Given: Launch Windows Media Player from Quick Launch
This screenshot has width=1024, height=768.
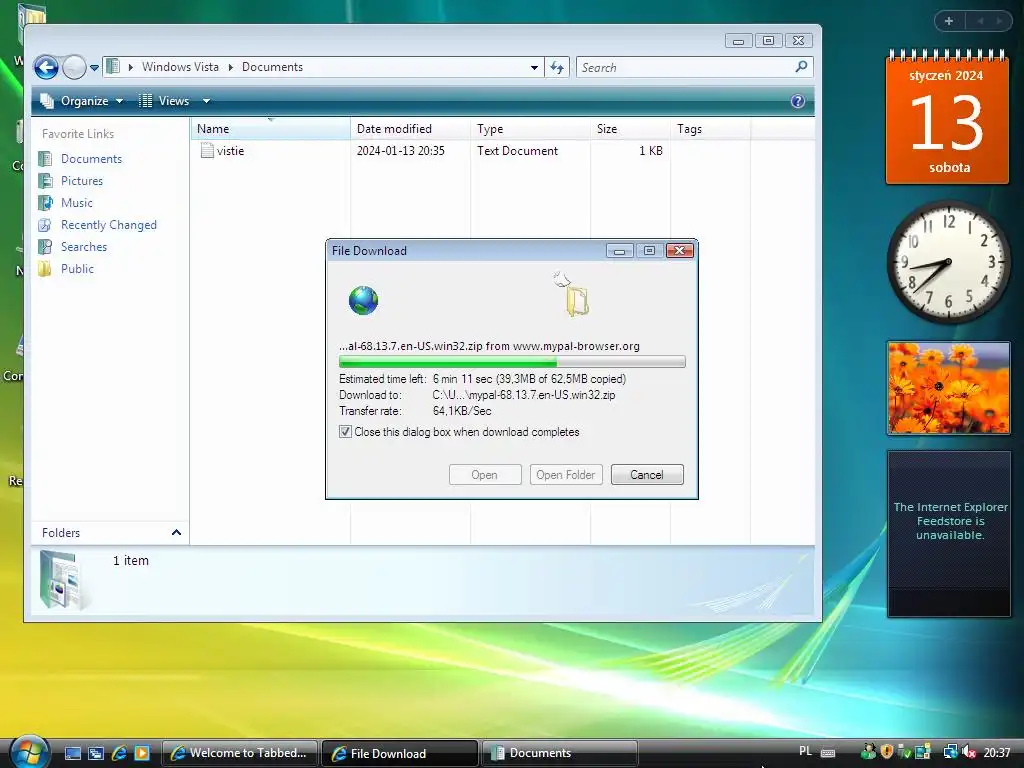Looking at the screenshot, I should (142, 753).
